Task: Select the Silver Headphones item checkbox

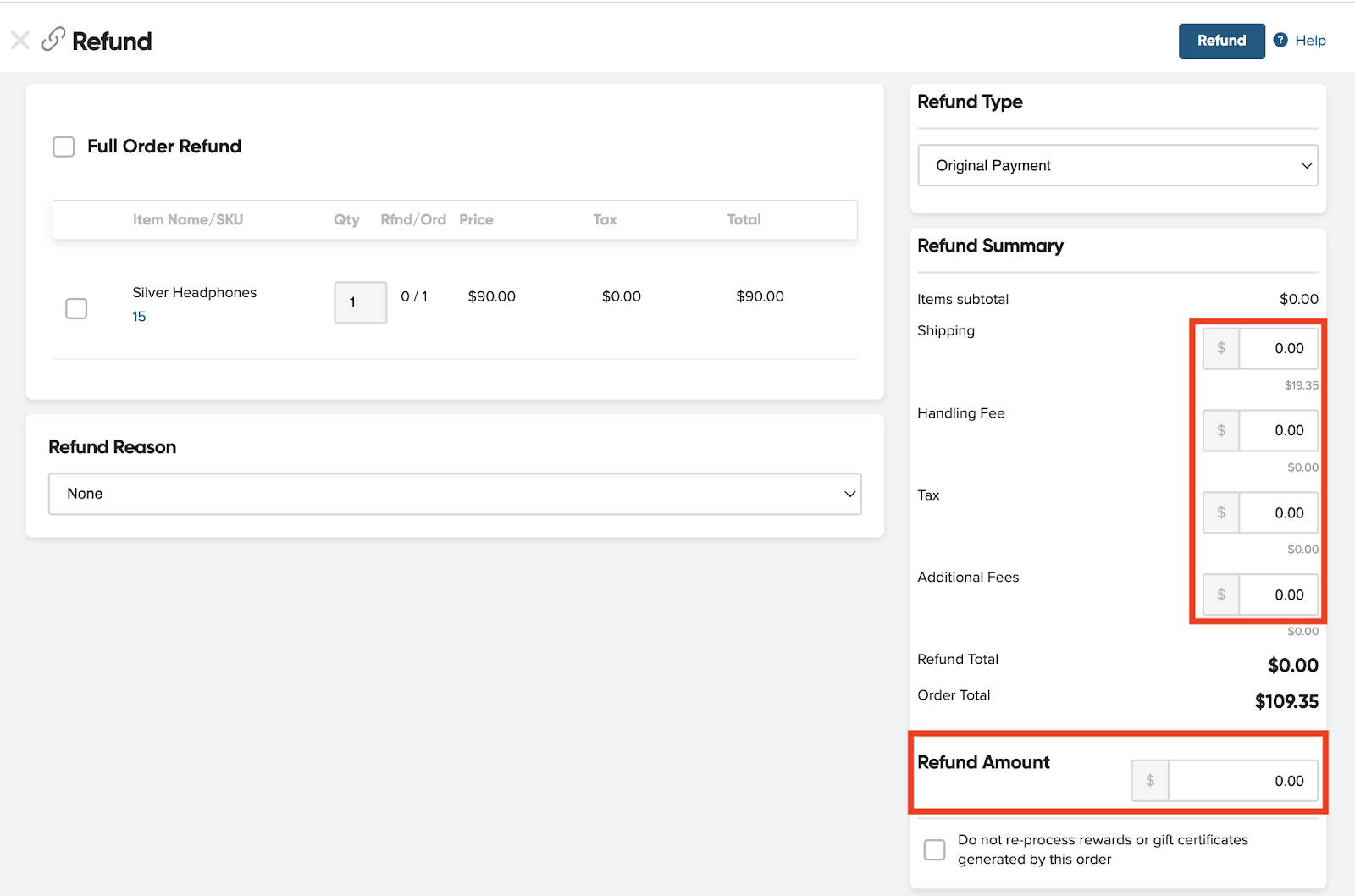Action: [76, 308]
